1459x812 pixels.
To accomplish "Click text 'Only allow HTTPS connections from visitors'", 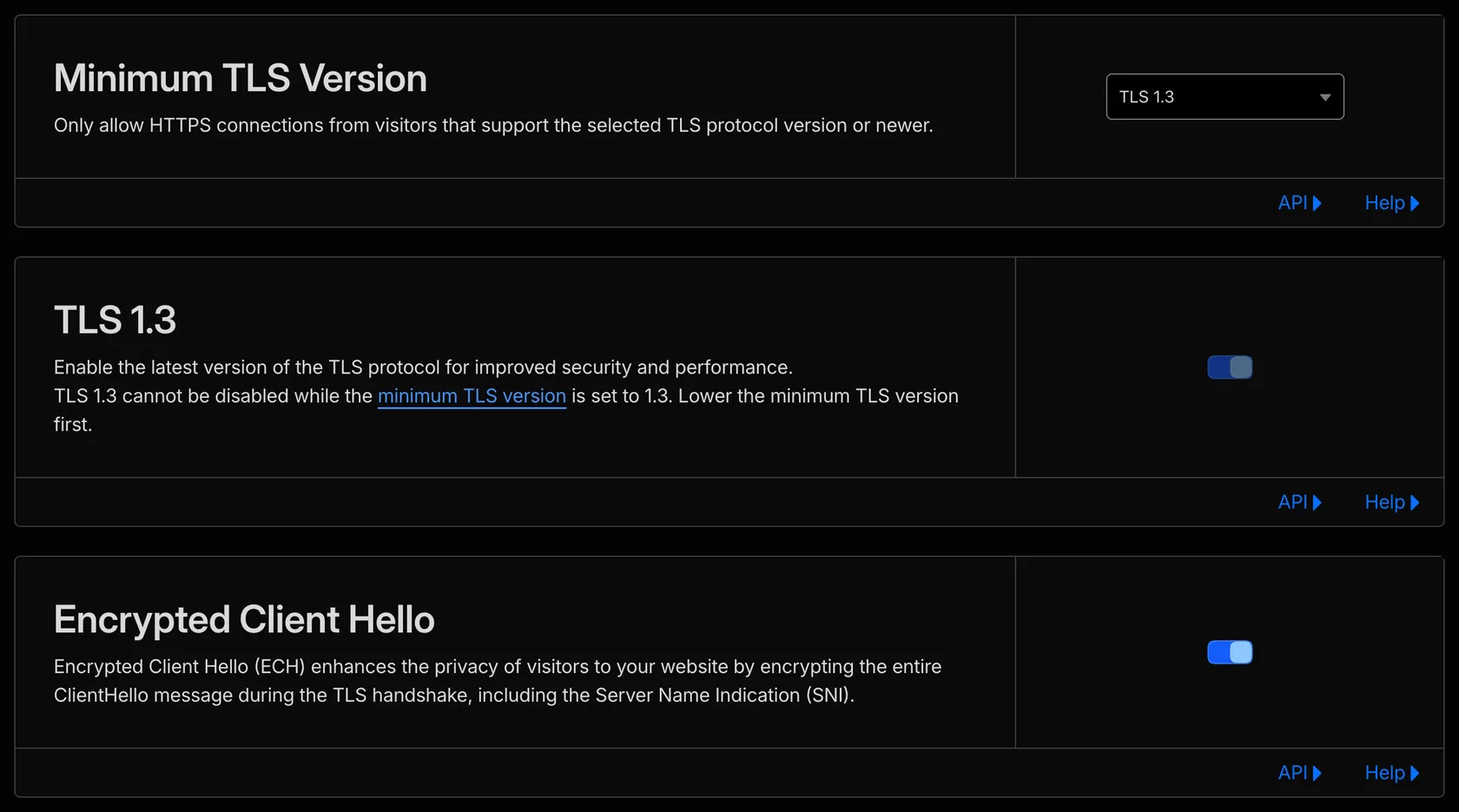I will click(x=246, y=125).
